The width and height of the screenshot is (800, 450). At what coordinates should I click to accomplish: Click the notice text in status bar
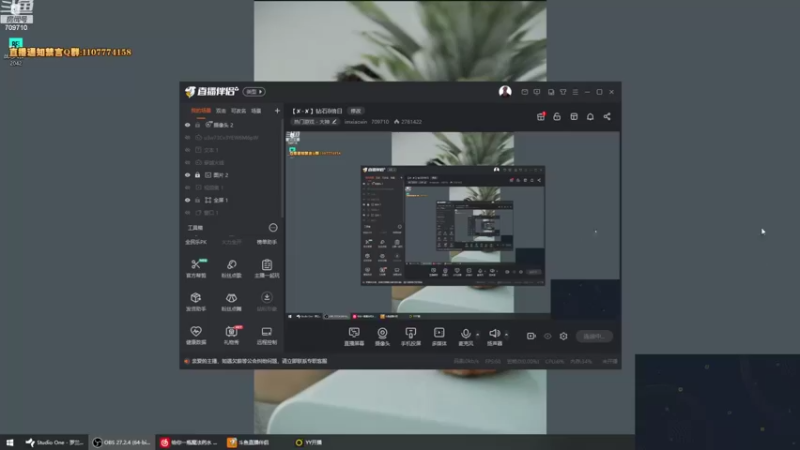click(259, 361)
